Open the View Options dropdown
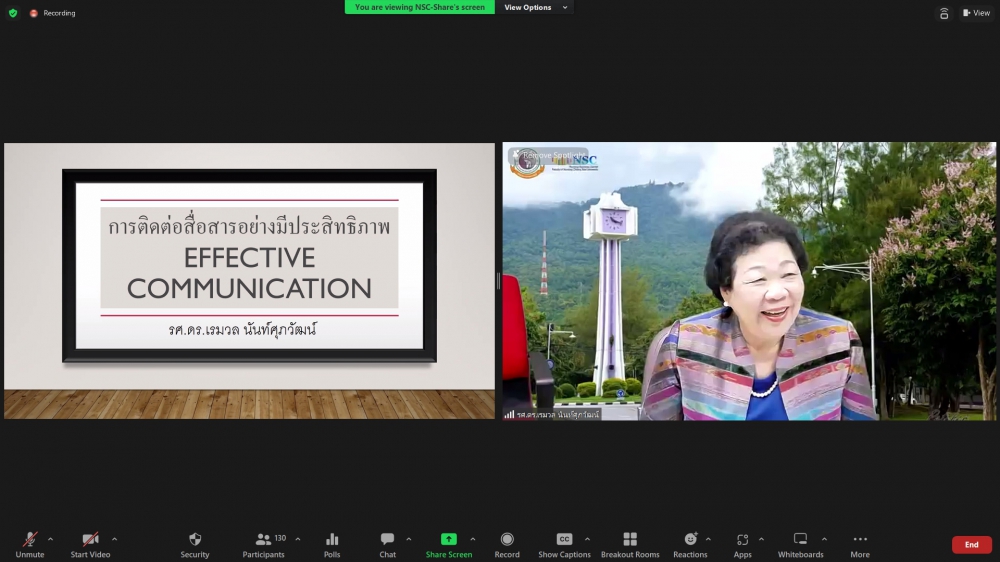The image size is (1000, 562). coord(535,7)
